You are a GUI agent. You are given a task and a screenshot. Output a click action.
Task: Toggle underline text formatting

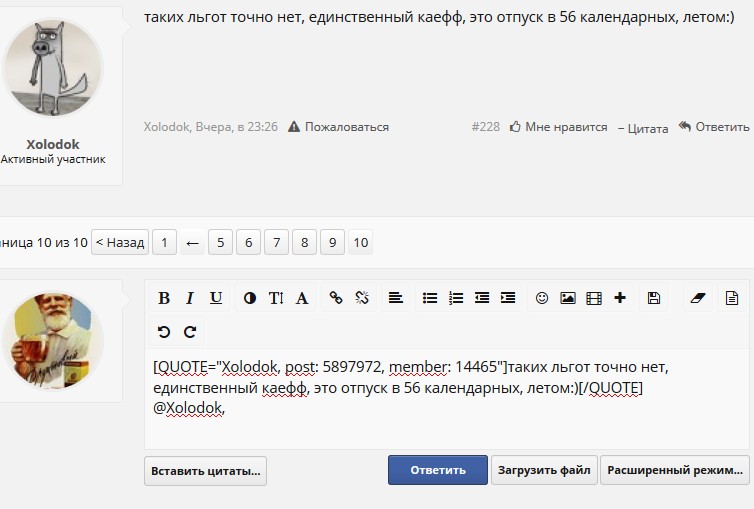(x=216, y=298)
